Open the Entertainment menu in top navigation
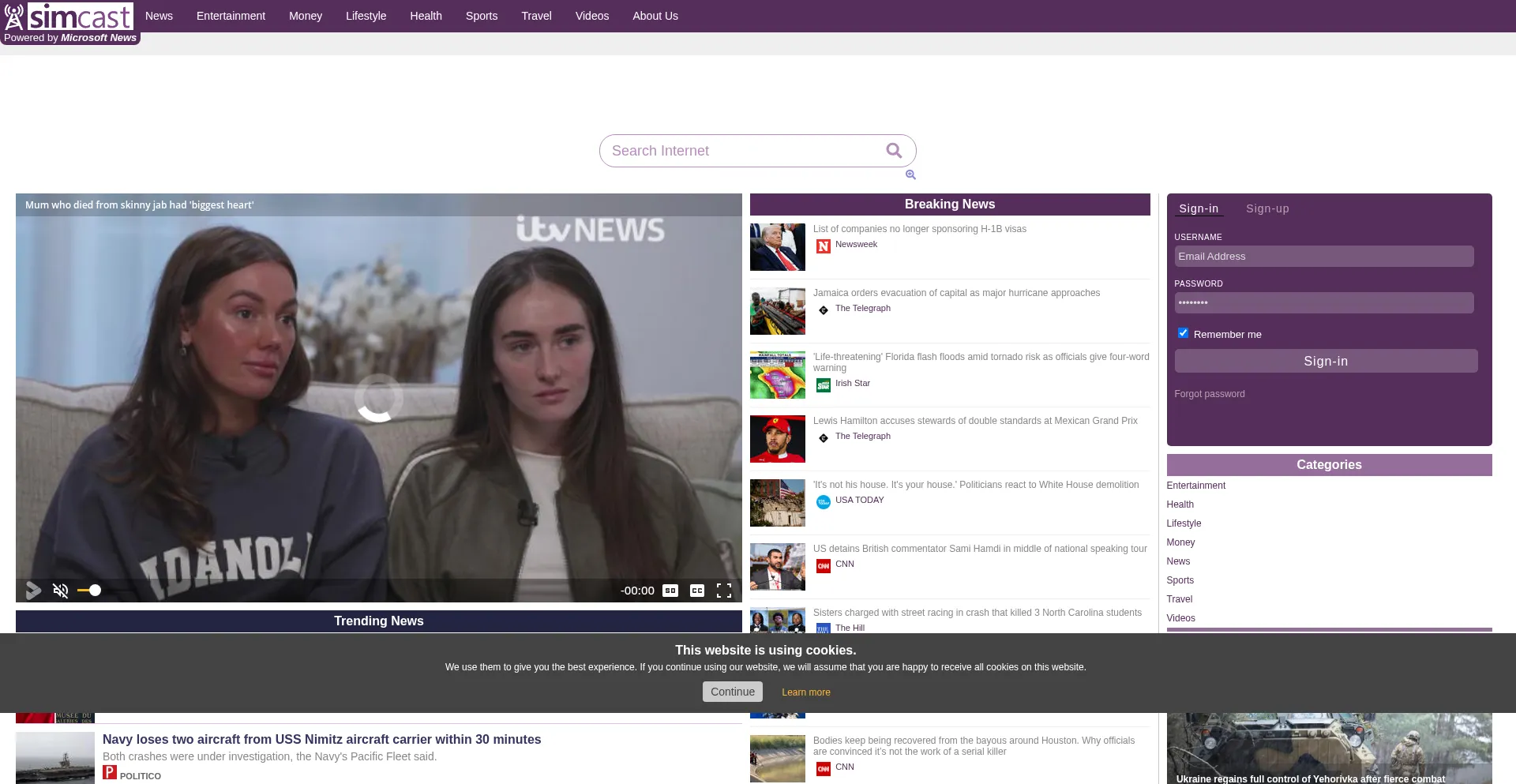 [x=231, y=16]
